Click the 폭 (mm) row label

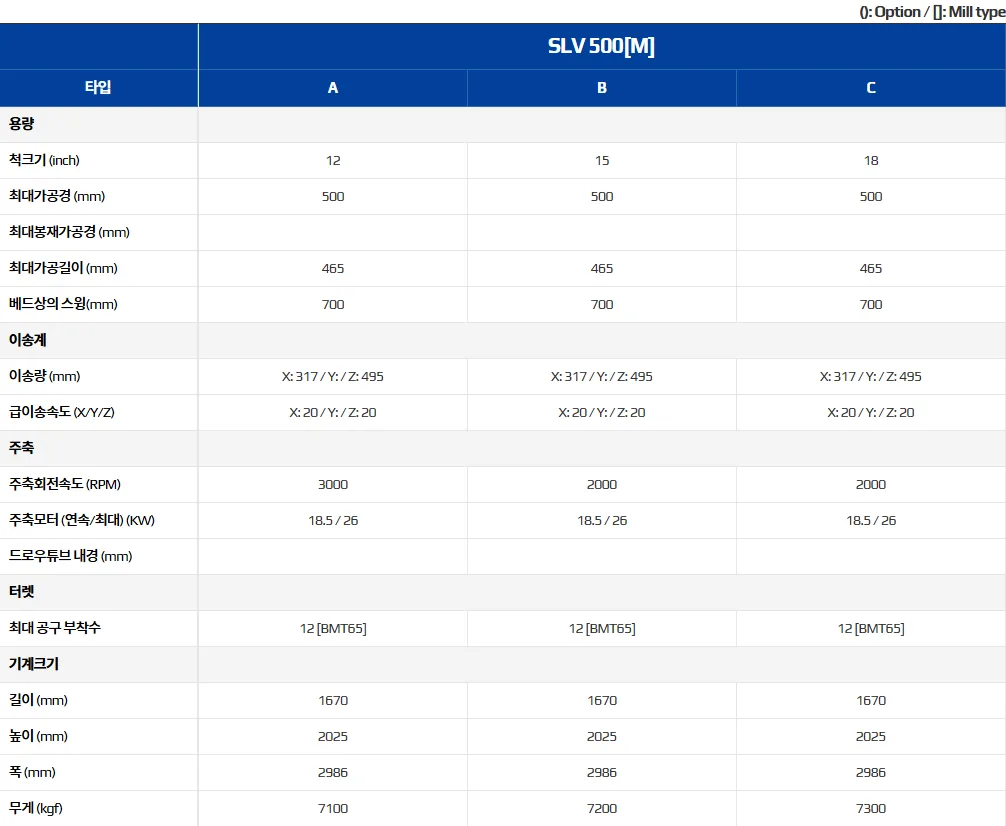32,771
